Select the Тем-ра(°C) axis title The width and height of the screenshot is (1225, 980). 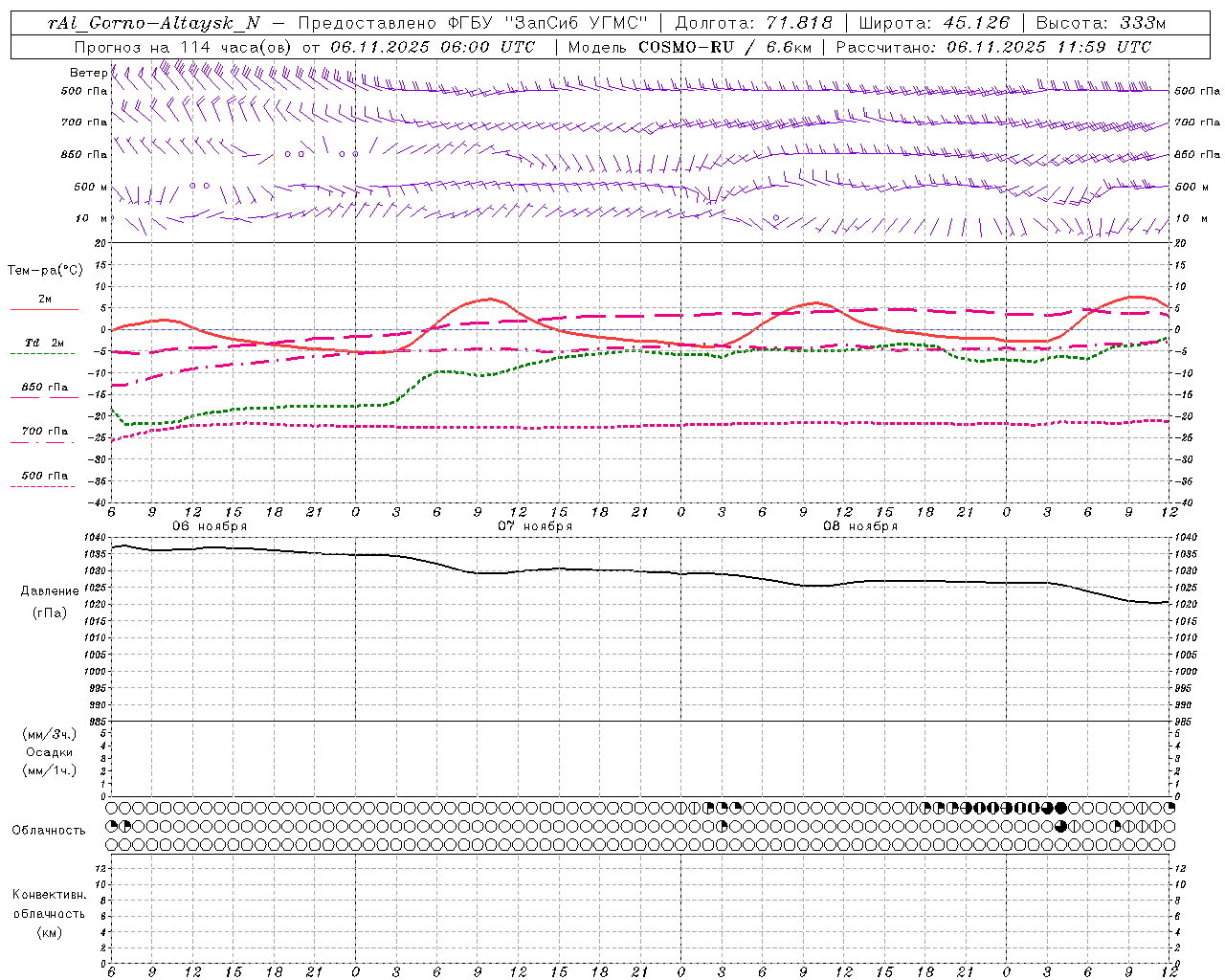(x=45, y=271)
